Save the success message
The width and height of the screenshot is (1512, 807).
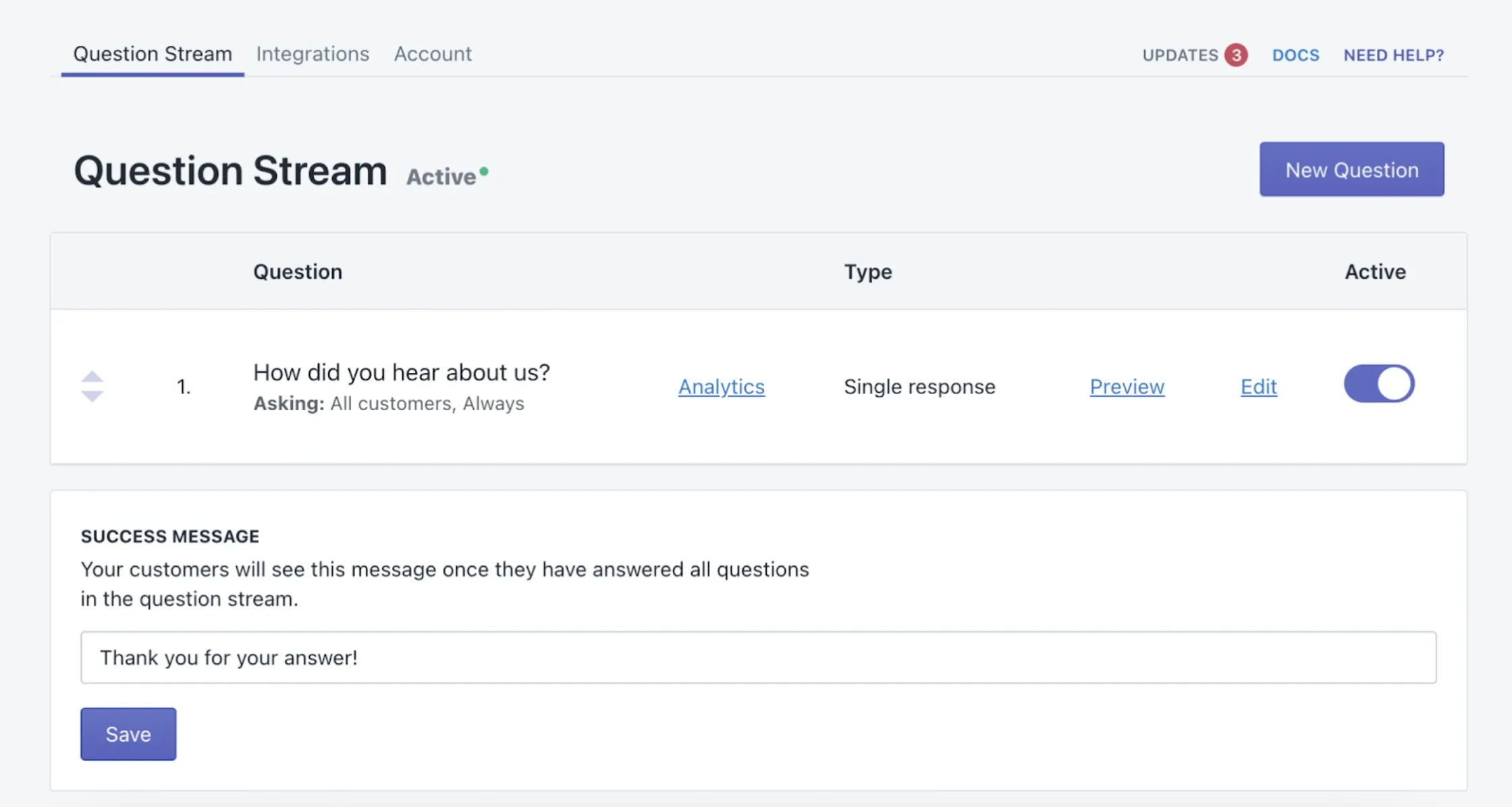pyautogui.click(x=128, y=734)
